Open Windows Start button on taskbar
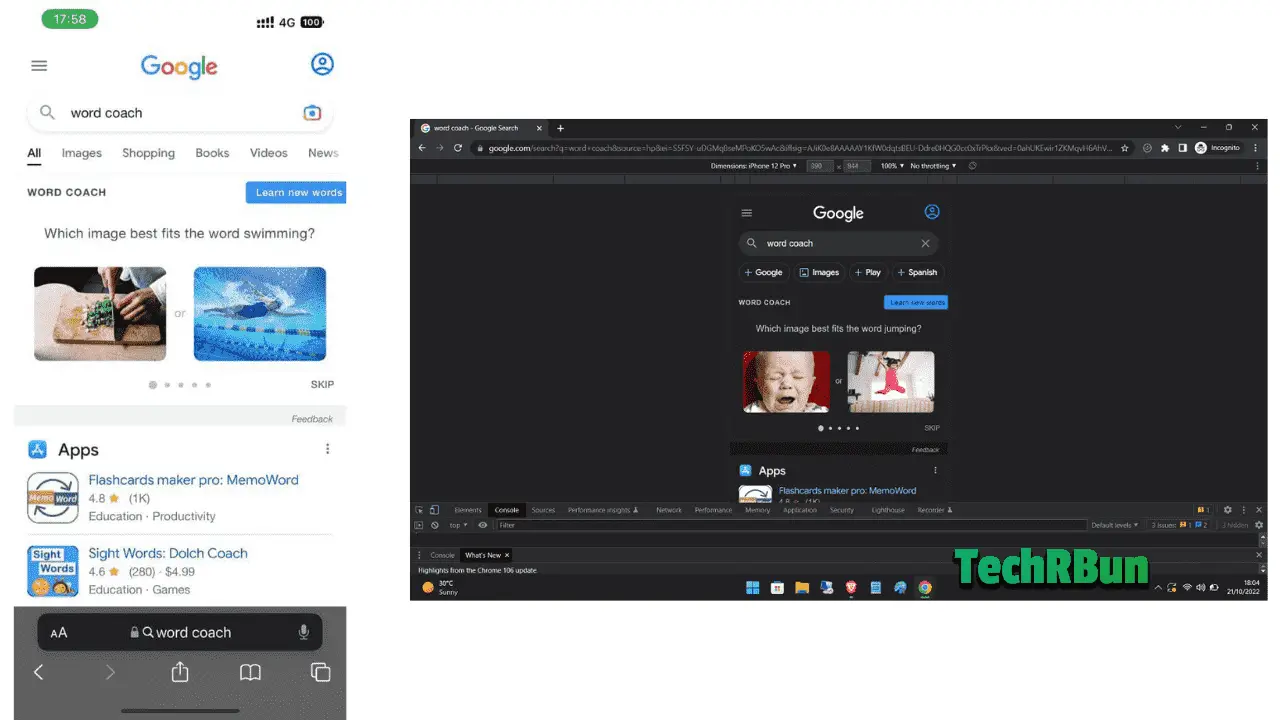1280x720 pixels. point(752,587)
